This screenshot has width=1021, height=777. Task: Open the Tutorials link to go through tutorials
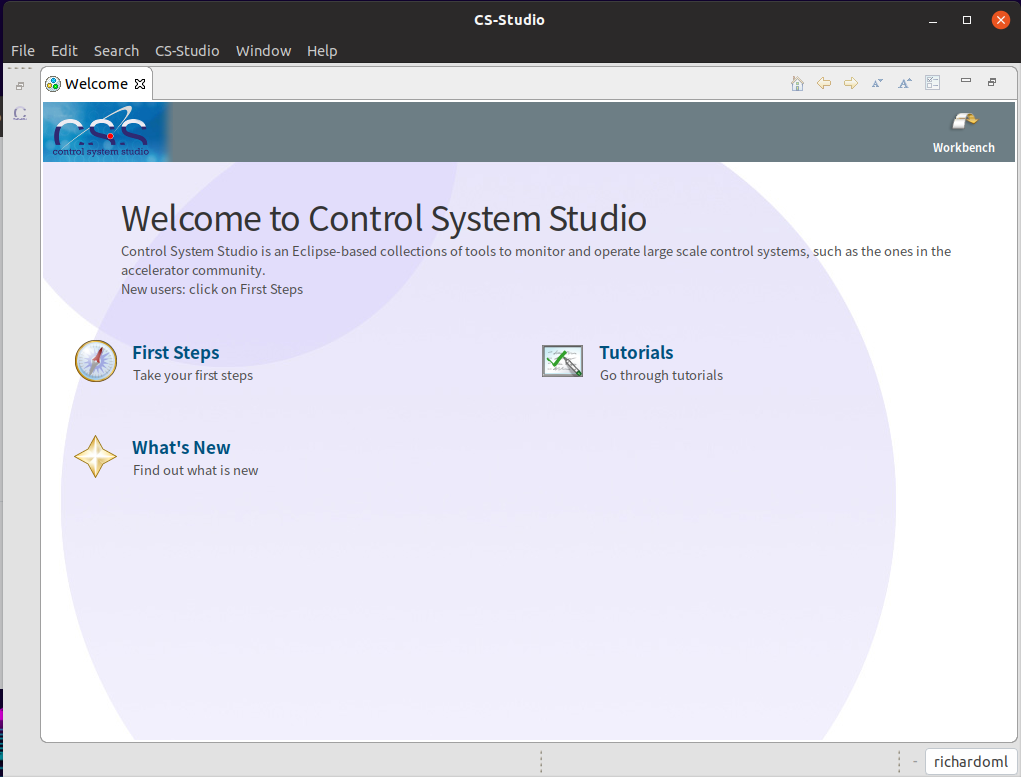tap(636, 352)
